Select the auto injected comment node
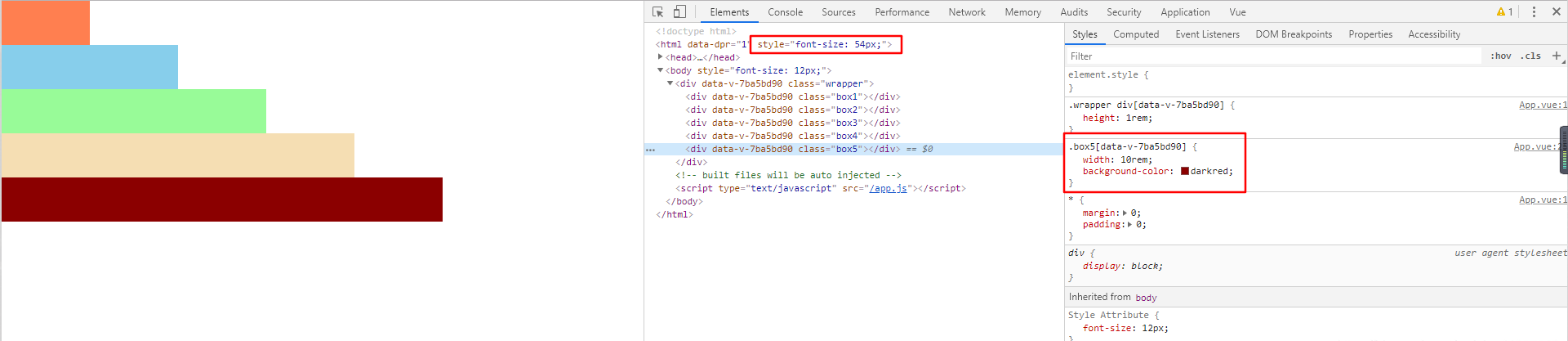Viewport: 1568px width, 341px height. pyautogui.click(x=788, y=175)
